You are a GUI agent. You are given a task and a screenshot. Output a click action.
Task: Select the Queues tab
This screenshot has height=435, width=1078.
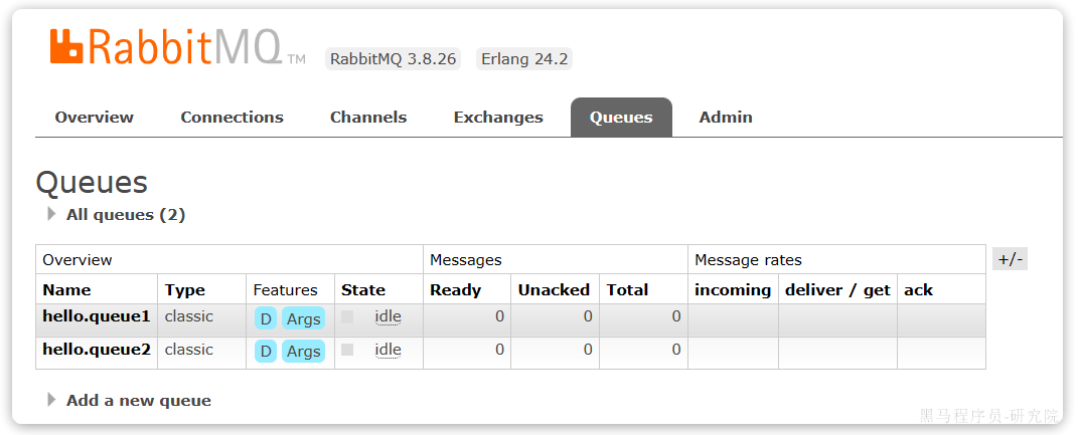pyautogui.click(x=621, y=118)
